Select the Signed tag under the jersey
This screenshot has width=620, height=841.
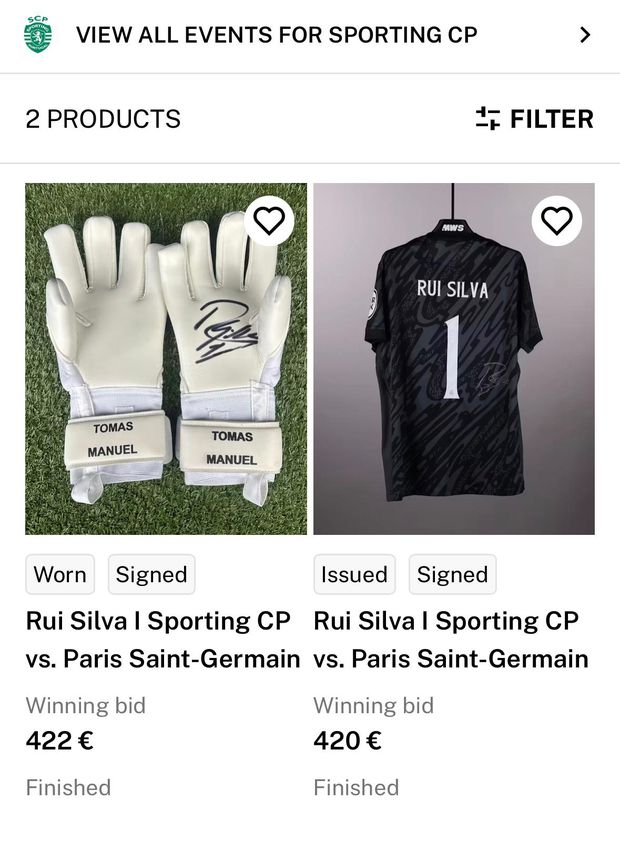click(452, 574)
